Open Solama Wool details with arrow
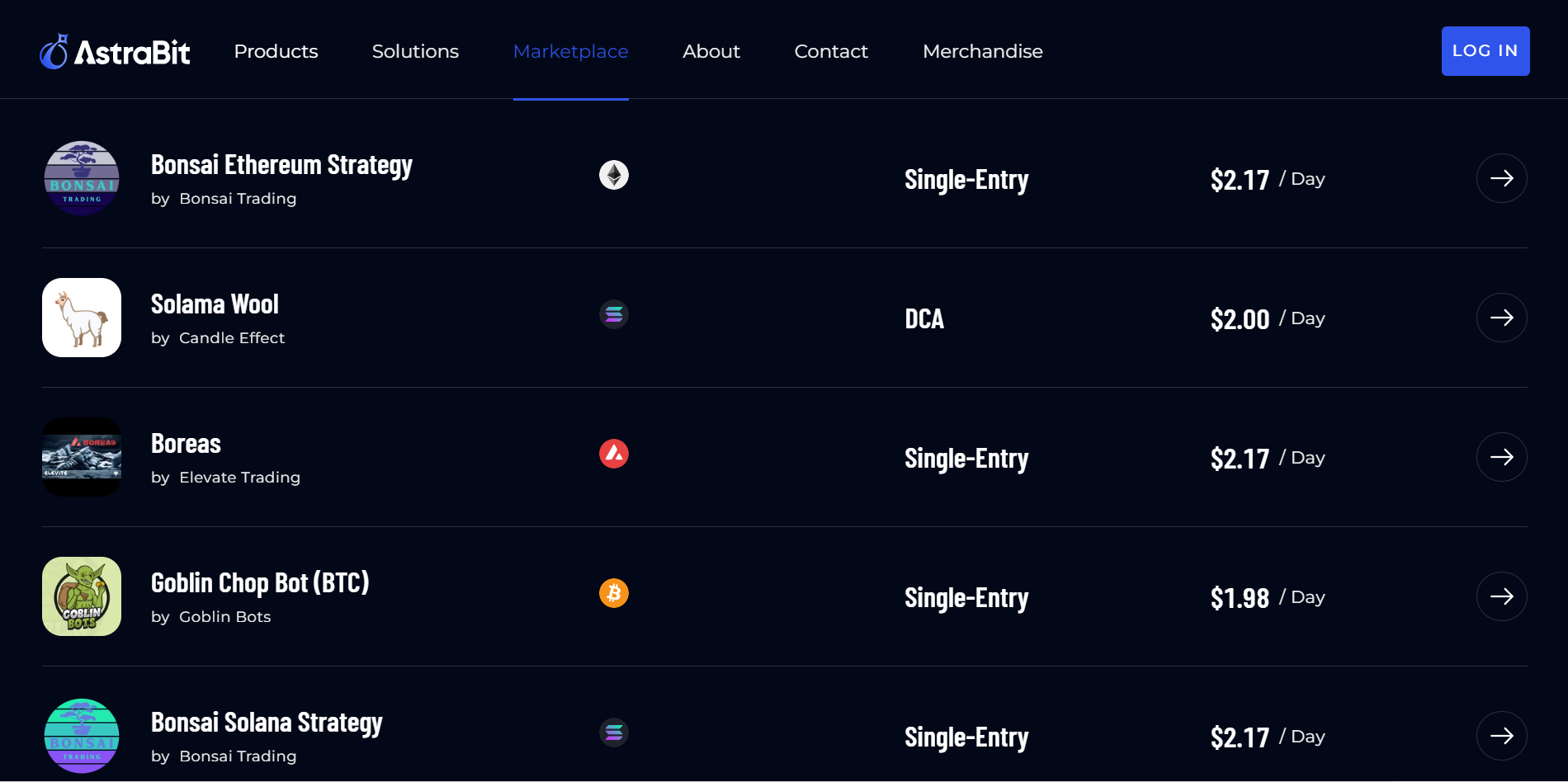The height and width of the screenshot is (782, 1568). [1501, 318]
